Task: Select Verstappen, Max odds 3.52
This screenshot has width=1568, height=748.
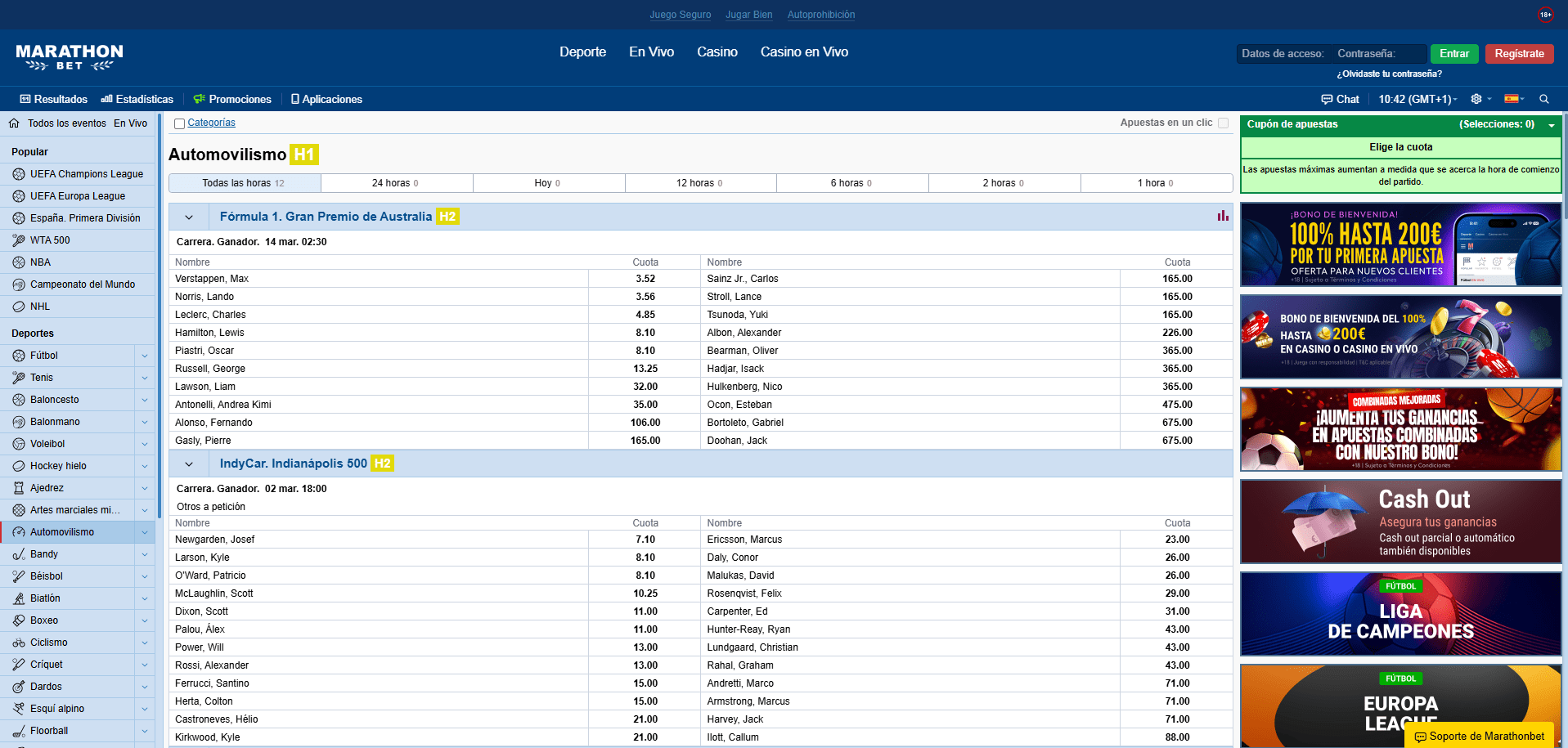Action: (645, 279)
